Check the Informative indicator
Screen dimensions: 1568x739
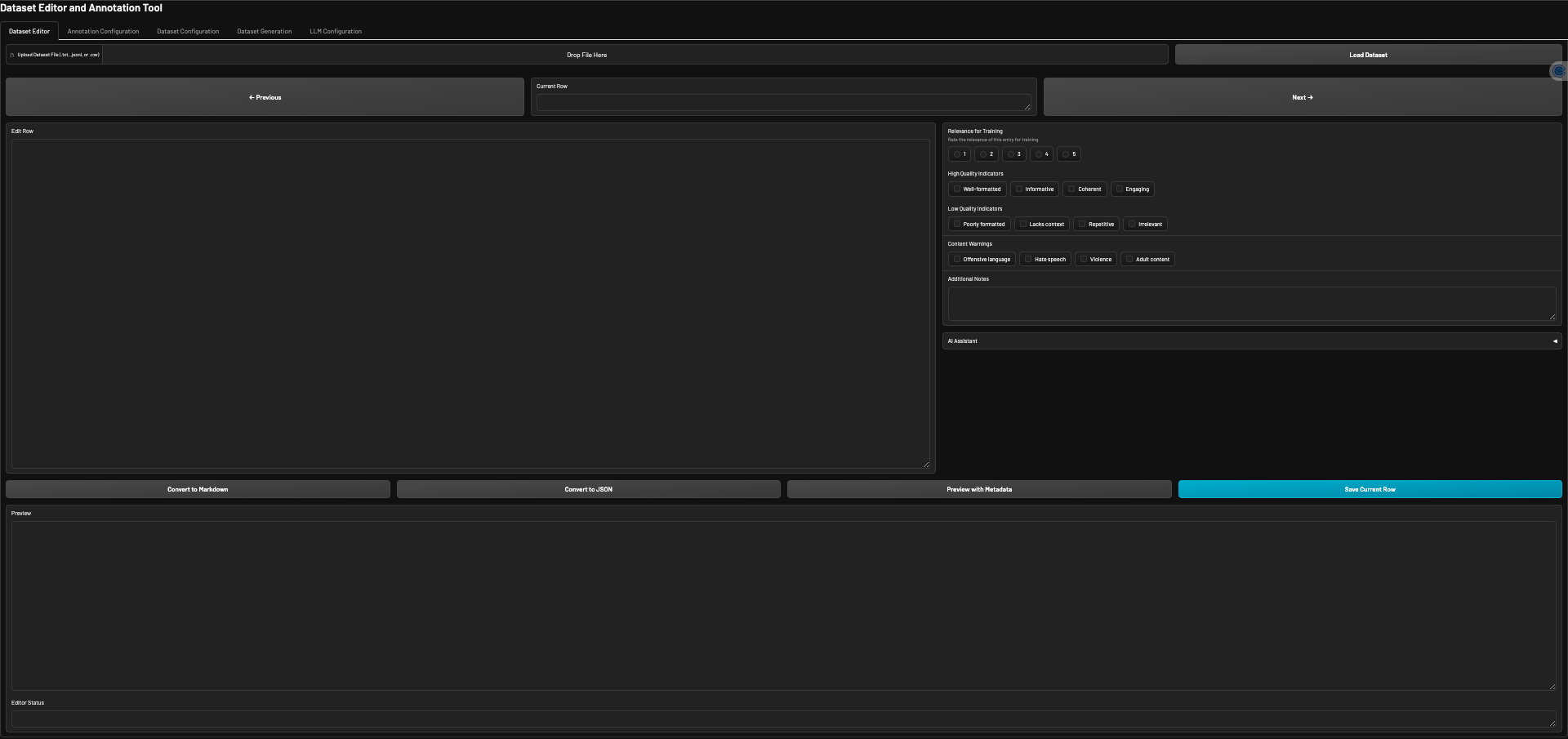tap(1019, 189)
